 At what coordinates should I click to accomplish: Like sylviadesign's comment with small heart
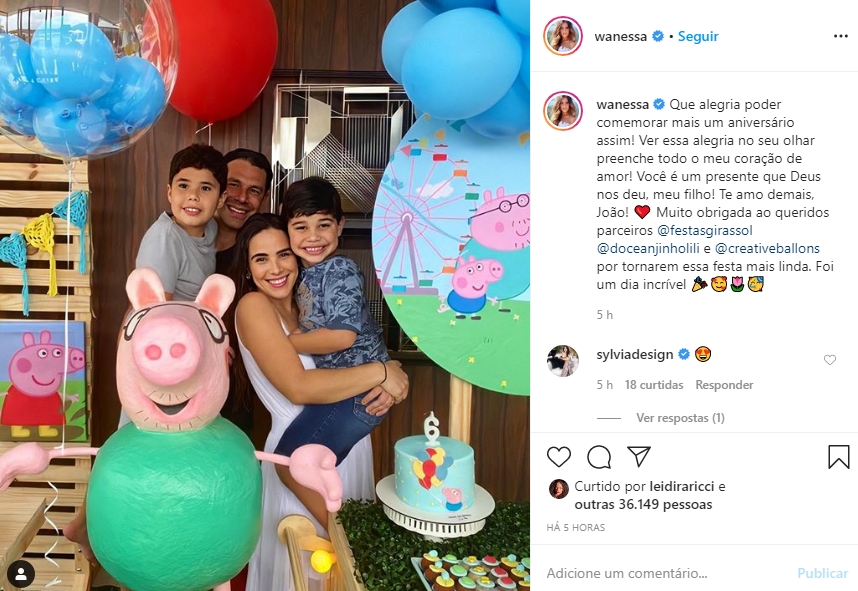[x=830, y=360]
